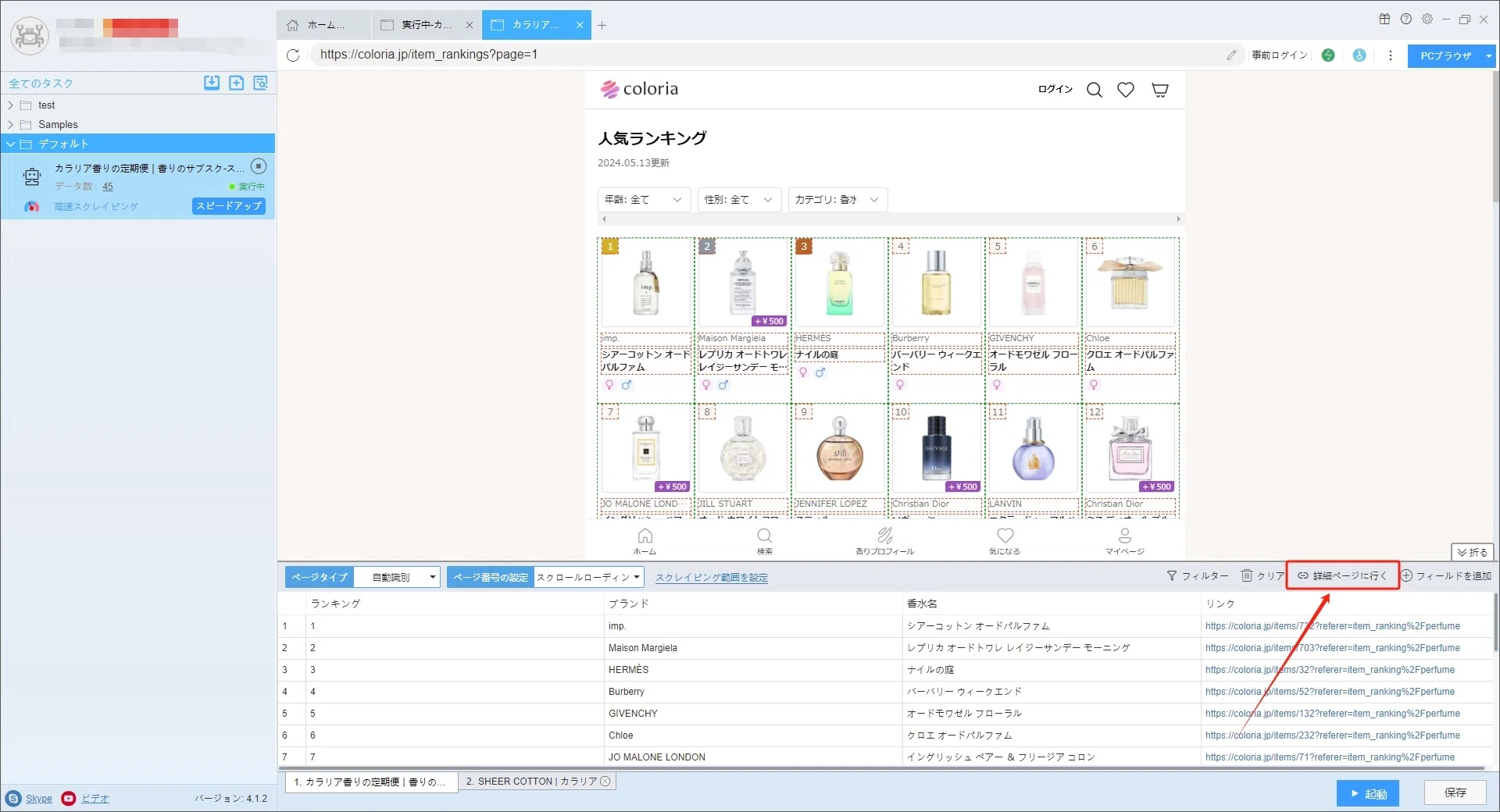Switch to the ホーム tab
The image size is (1500, 812).
pyautogui.click(x=323, y=25)
